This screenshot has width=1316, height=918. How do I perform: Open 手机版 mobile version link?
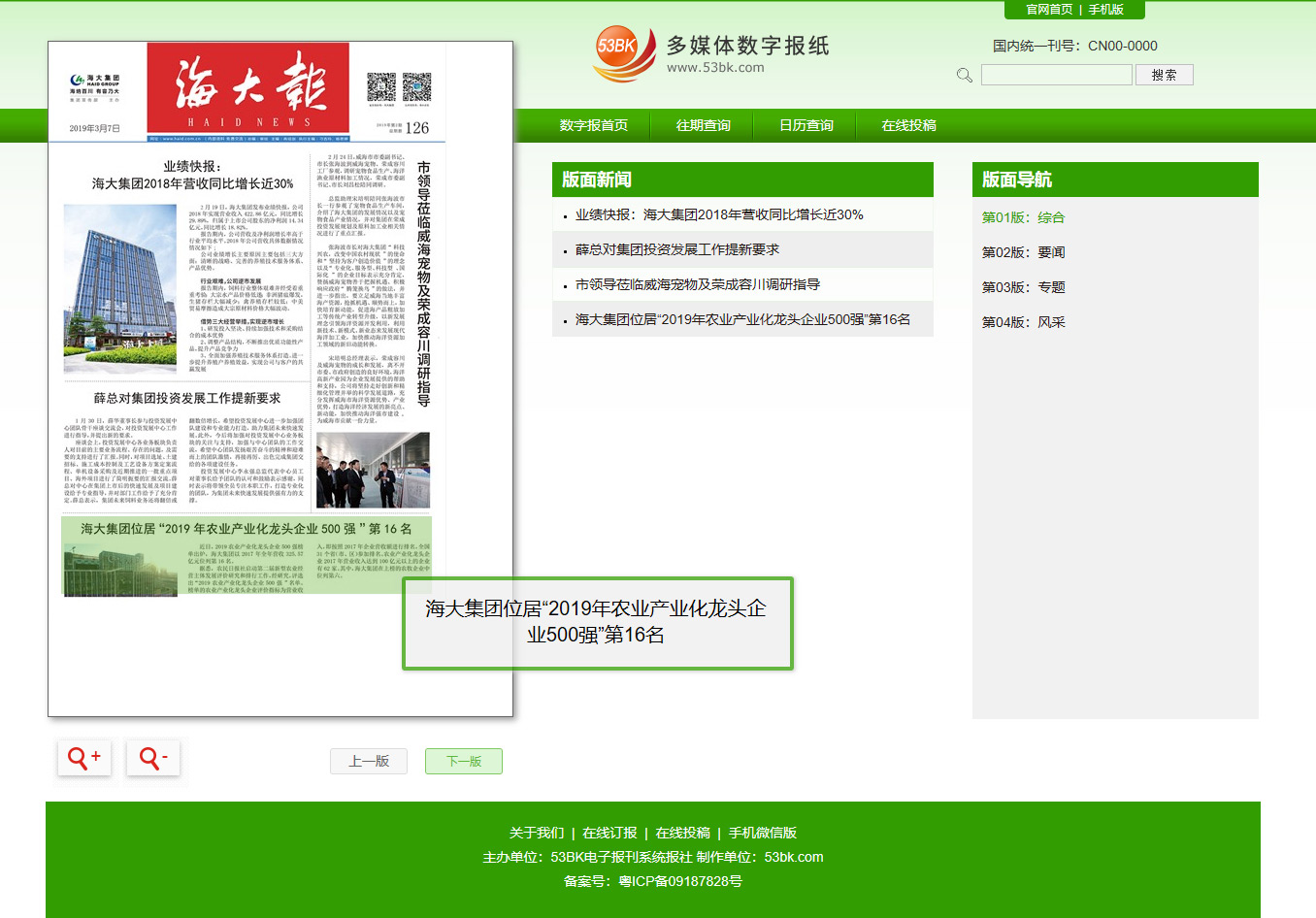point(1105,10)
